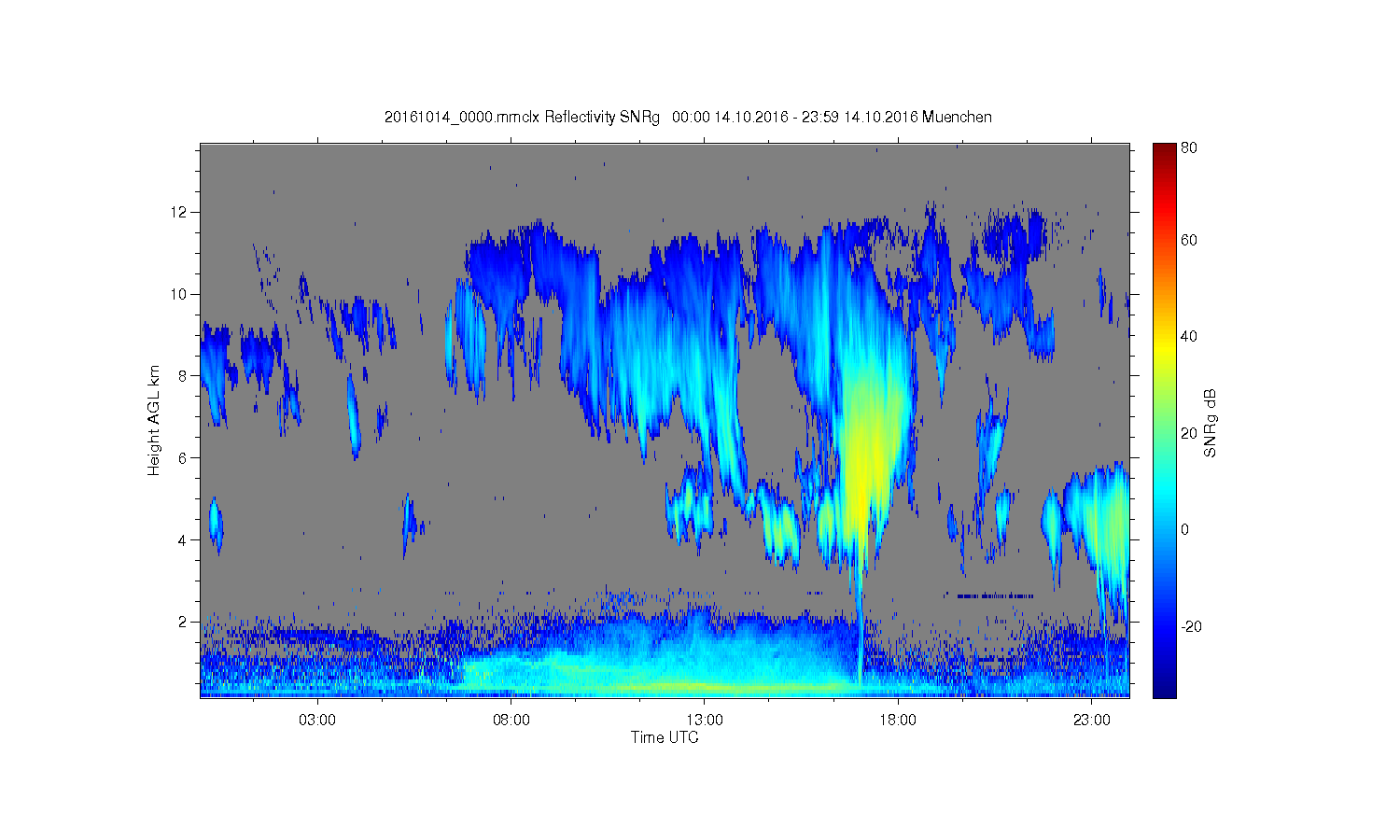The width and height of the screenshot is (1400, 840).
Task: Click the 'Time UTC' x-axis label
Action: 665,737
